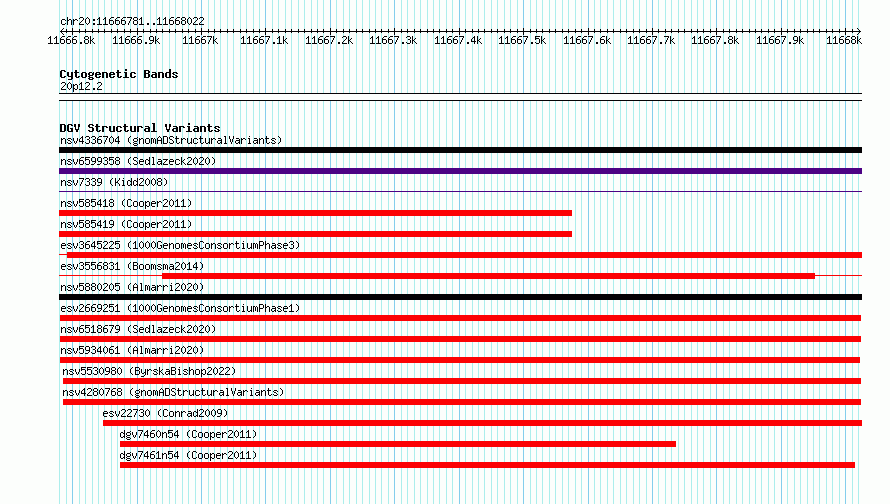Click the red esv22730 variant bar
This screenshot has height=504, width=890.
(x=482, y=423)
